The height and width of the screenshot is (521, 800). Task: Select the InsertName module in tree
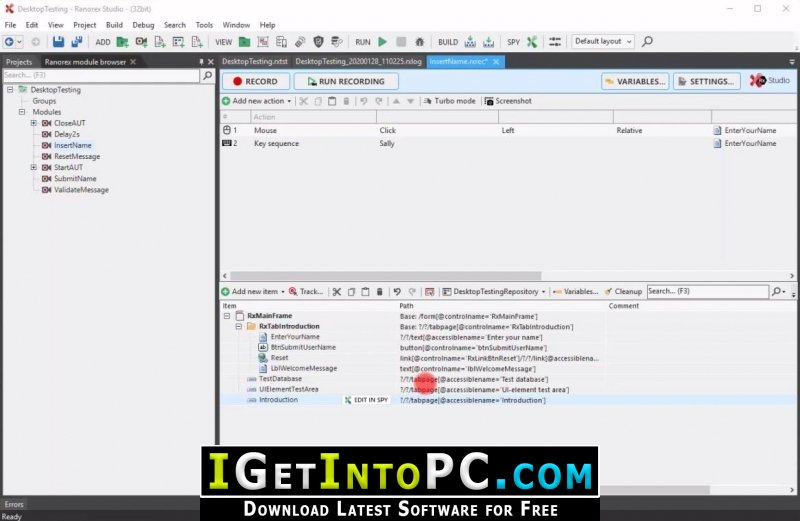click(x=72, y=145)
